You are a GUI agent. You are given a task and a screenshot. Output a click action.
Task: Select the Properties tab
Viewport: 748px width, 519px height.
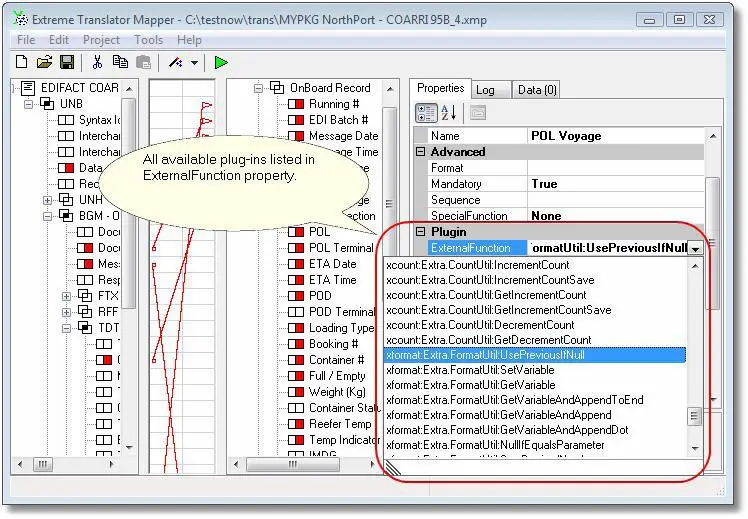(440, 88)
